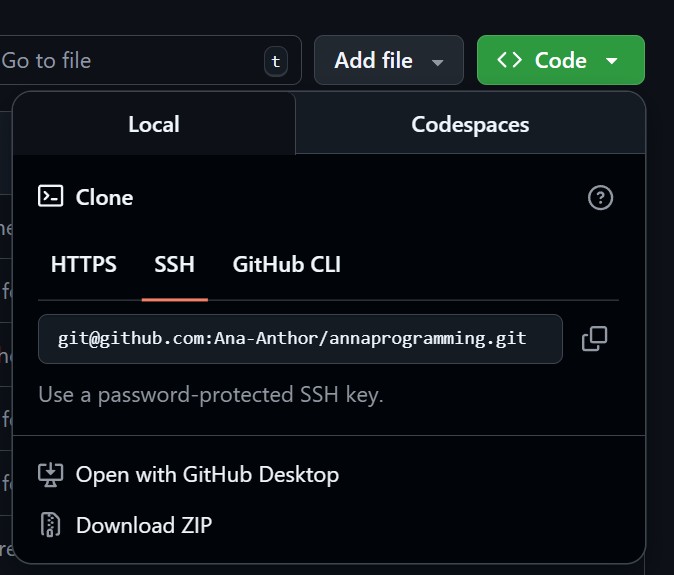Screen dimensions: 674x575
Task: Switch to the Codespaces tab
Action: 470,124
